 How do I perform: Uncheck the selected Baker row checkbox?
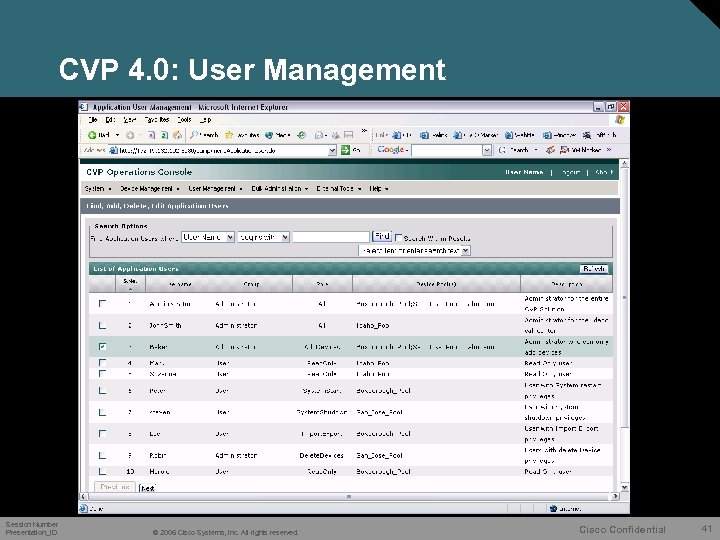click(102, 347)
